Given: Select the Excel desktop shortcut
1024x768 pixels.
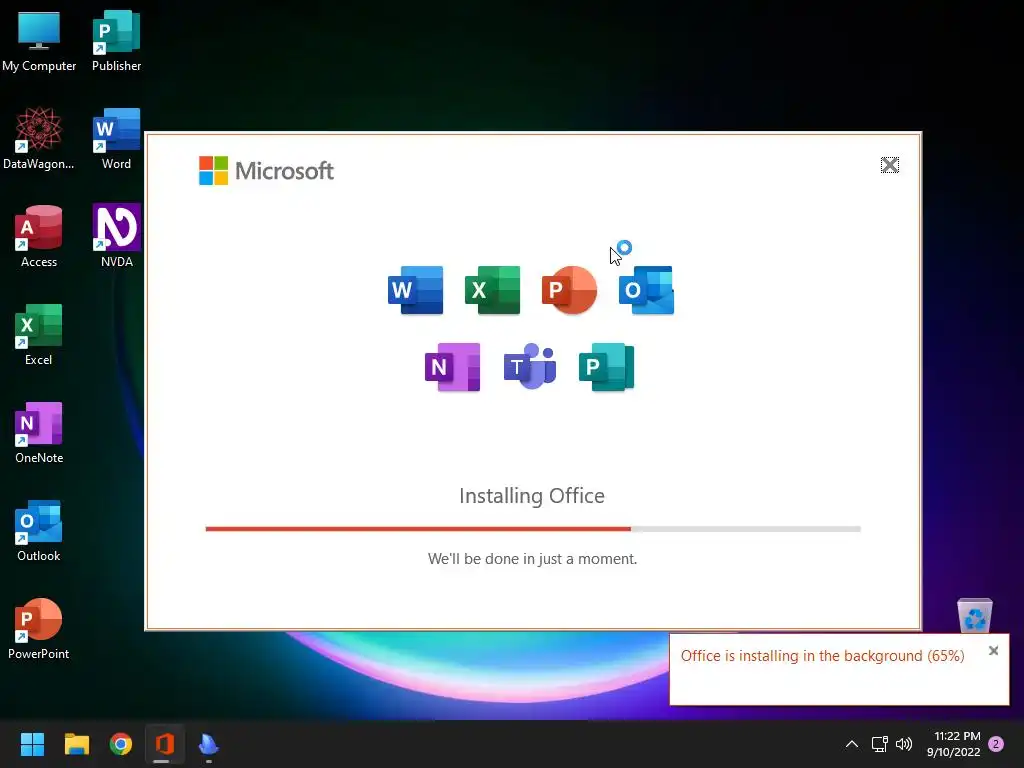Looking at the screenshot, I should coord(39,334).
